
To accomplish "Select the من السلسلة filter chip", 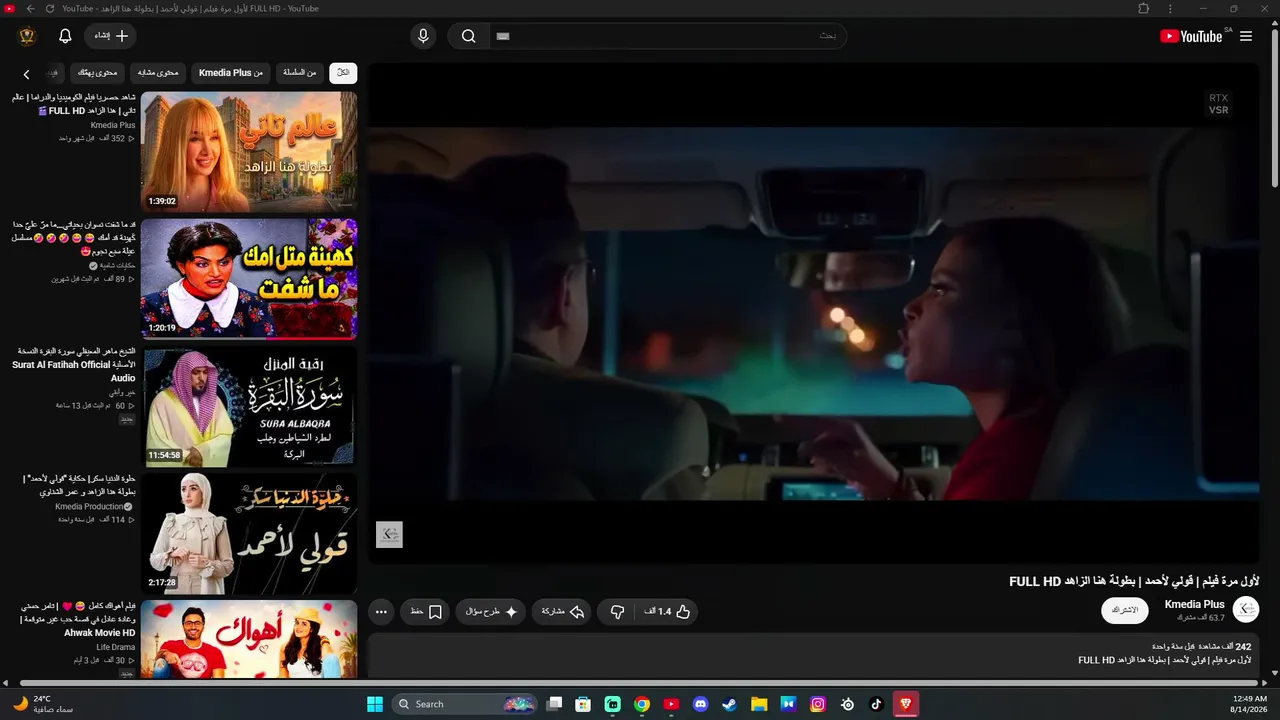I will [x=299, y=72].
